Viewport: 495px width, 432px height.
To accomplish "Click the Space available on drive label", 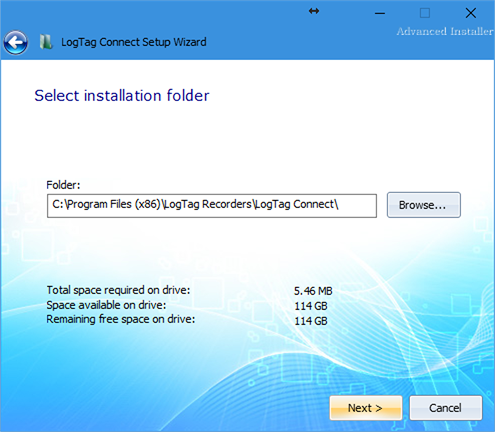I will tap(106, 305).
